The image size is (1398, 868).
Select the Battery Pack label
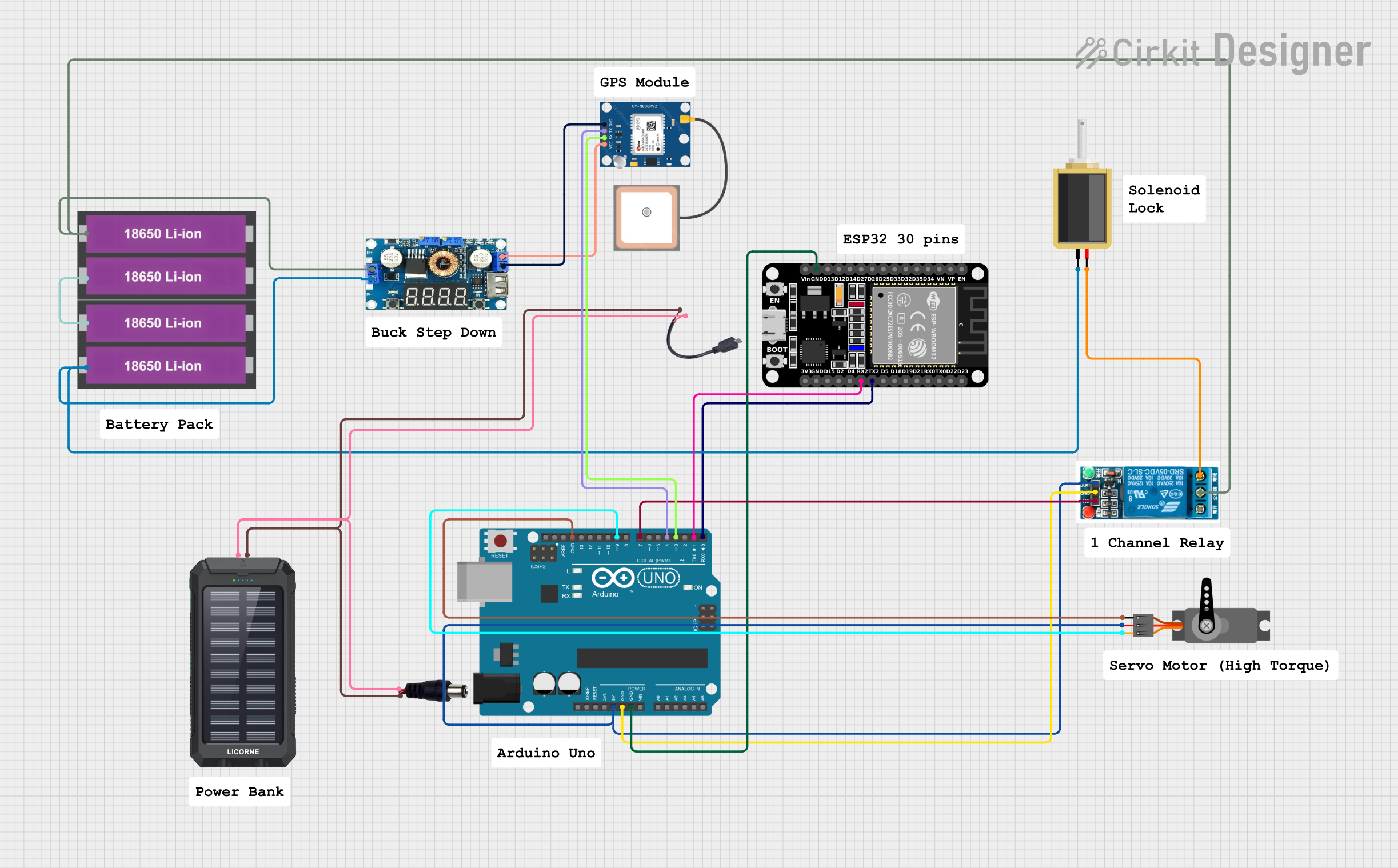159,424
